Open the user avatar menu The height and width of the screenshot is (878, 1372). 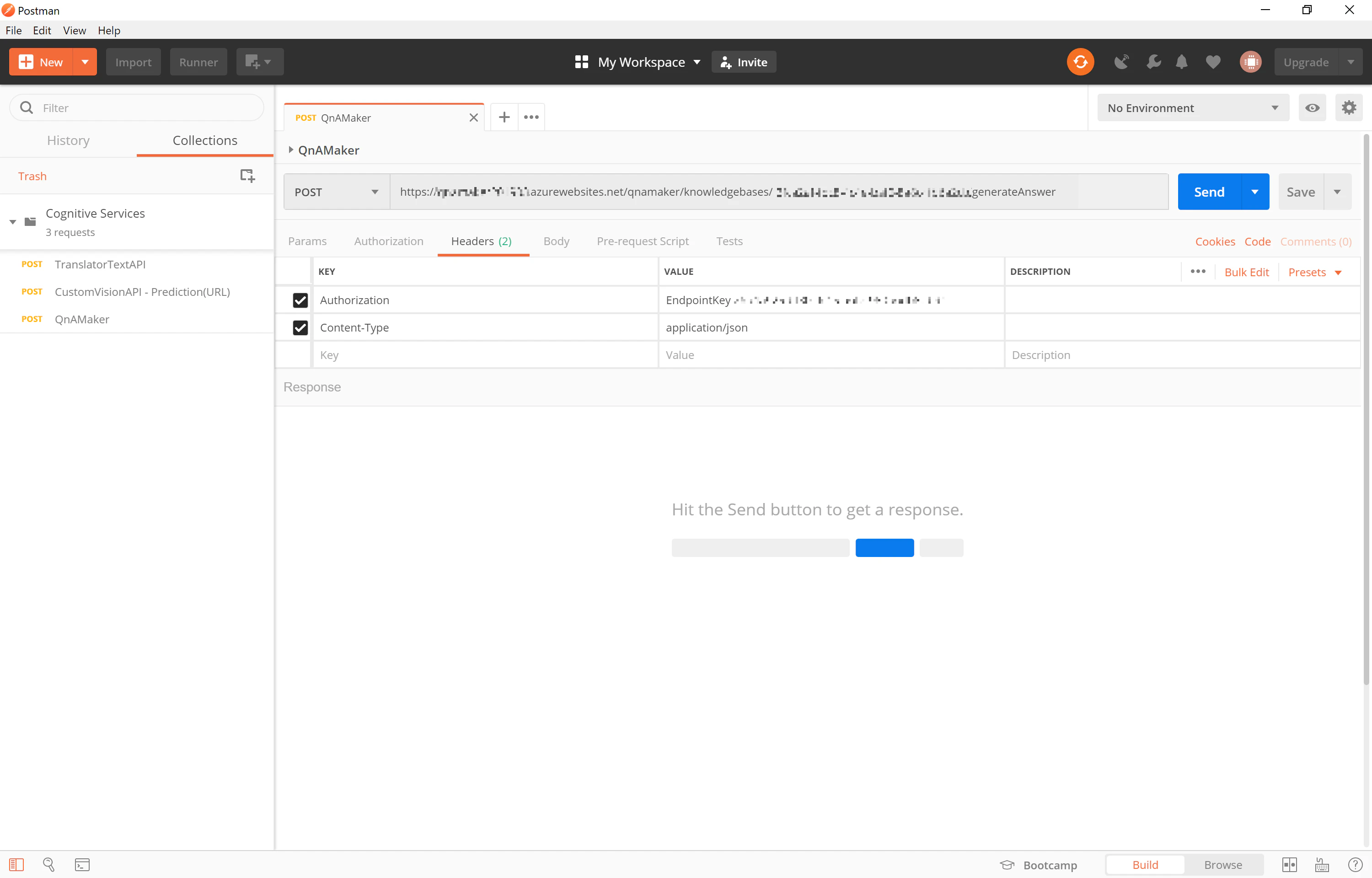click(1251, 62)
